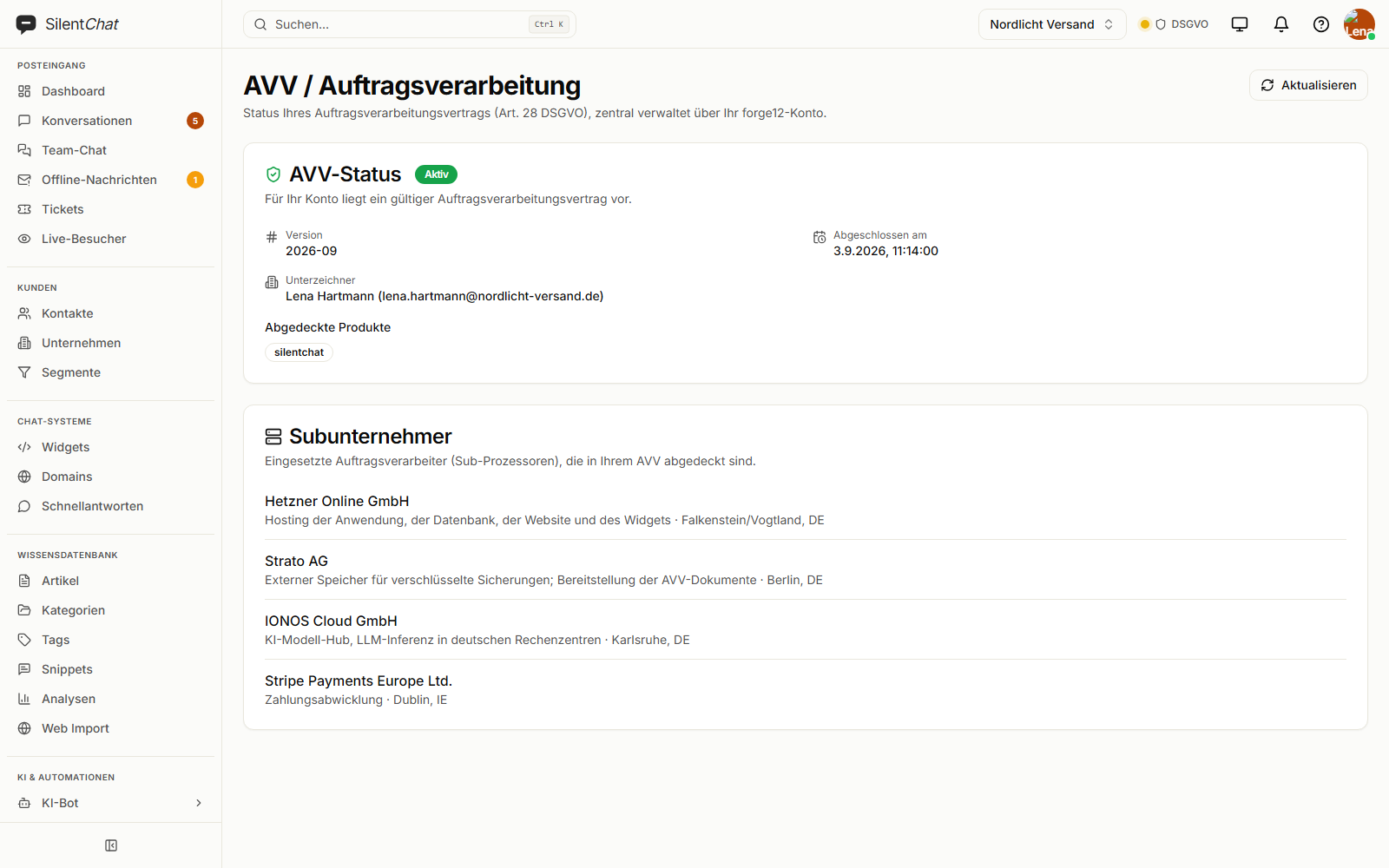Image resolution: width=1389 pixels, height=868 pixels.
Task: Open Live-Besucher page
Action: coord(111,239)
